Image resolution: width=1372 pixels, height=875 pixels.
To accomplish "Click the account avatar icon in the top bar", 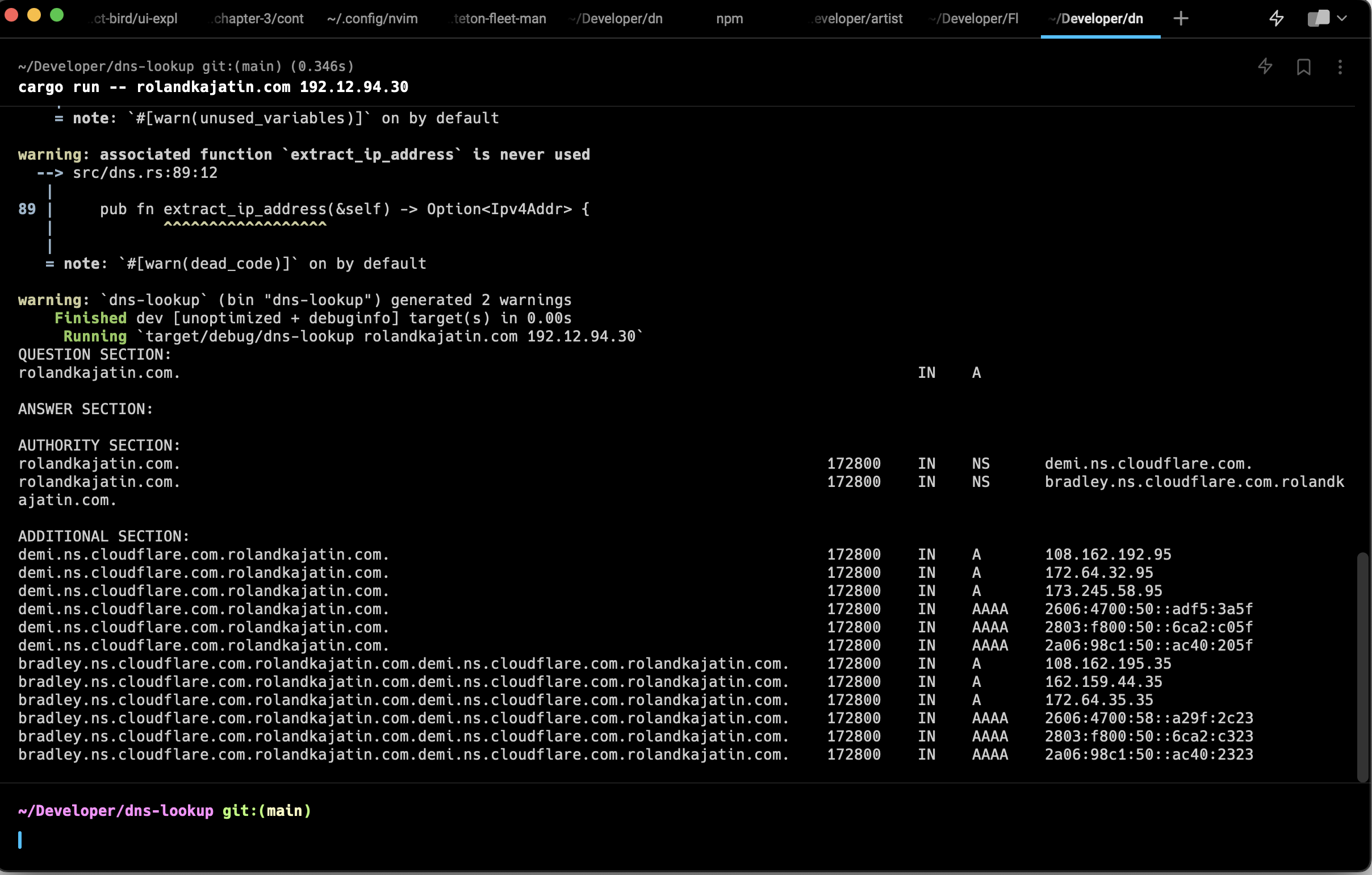I will coord(1318,18).
